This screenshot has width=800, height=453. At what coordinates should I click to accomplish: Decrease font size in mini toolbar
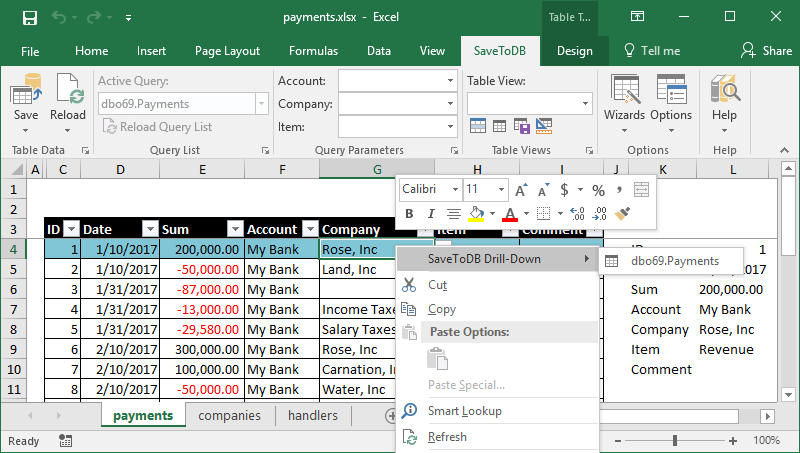544,190
